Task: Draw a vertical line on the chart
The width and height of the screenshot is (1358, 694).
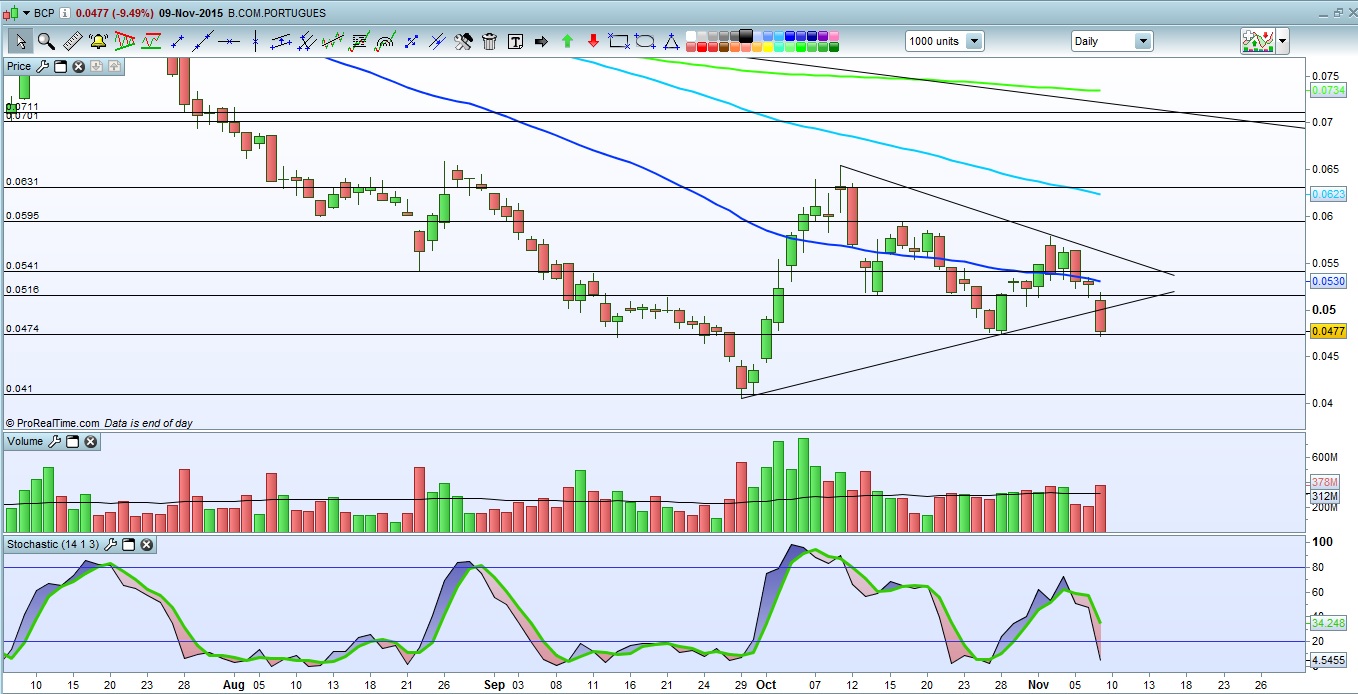Action: pyautogui.click(x=255, y=41)
